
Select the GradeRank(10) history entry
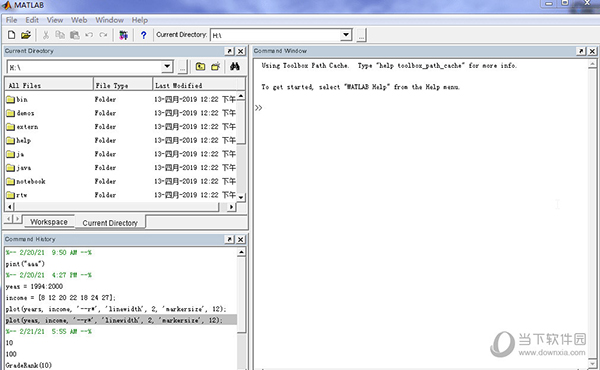pyautogui.click(x=29, y=365)
